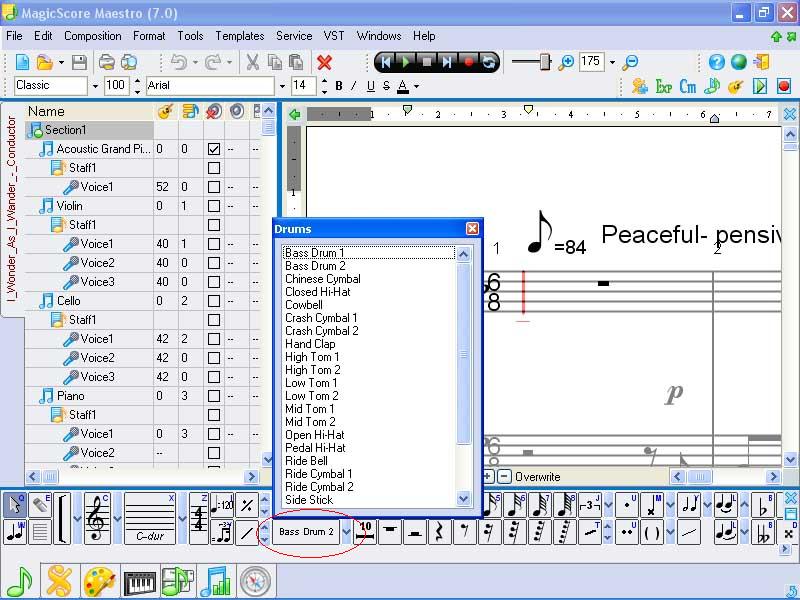This screenshot has height=600, width=800.
Task: Save the composition with the floppy disk icon
Action: coord(79,62)
